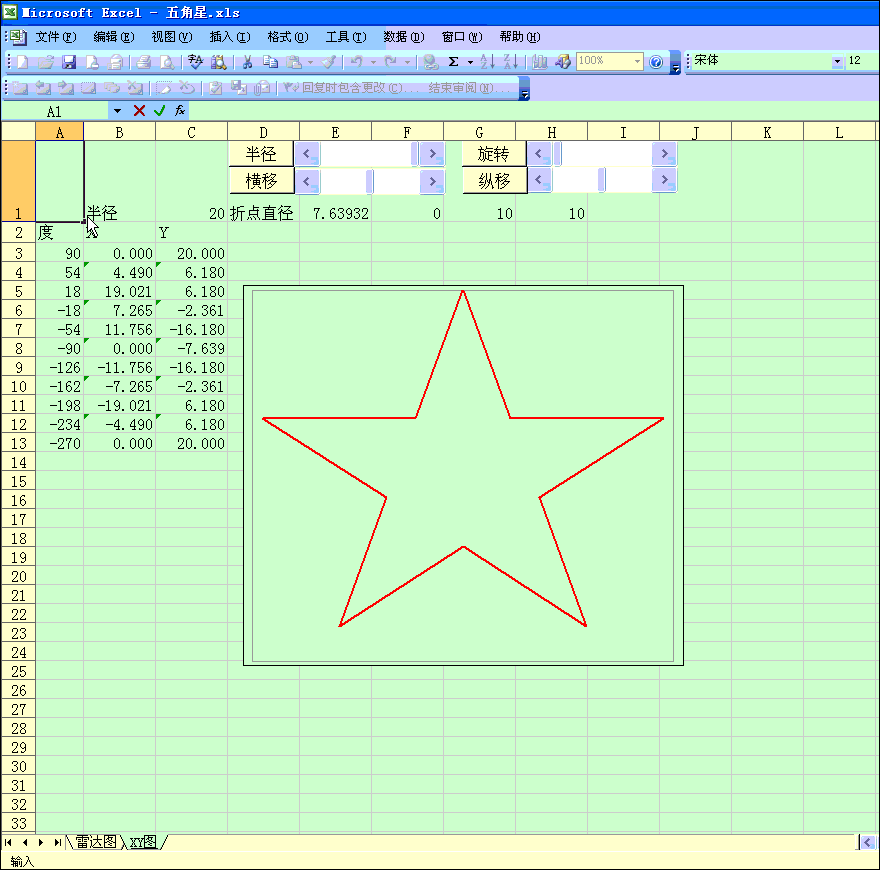Open the Name Box dropdown arrow
Screen dimensions: 880x870
[117, 111]
